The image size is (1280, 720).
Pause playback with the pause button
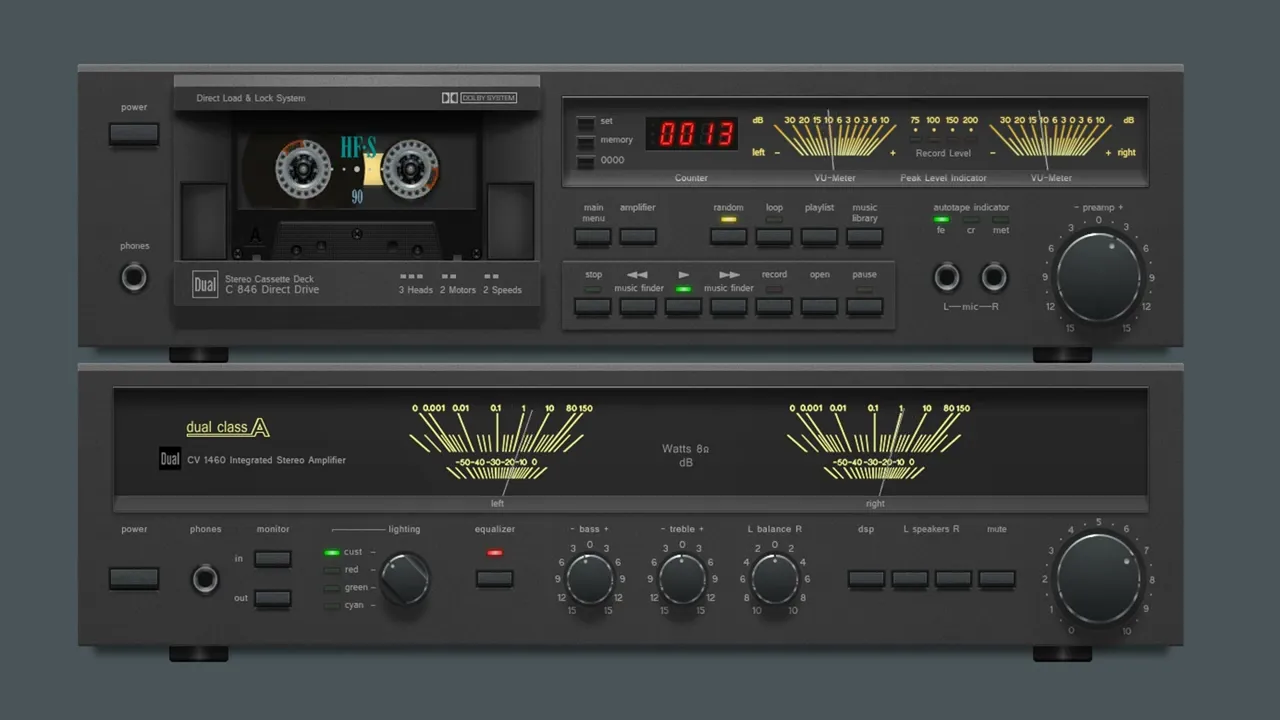865,307
